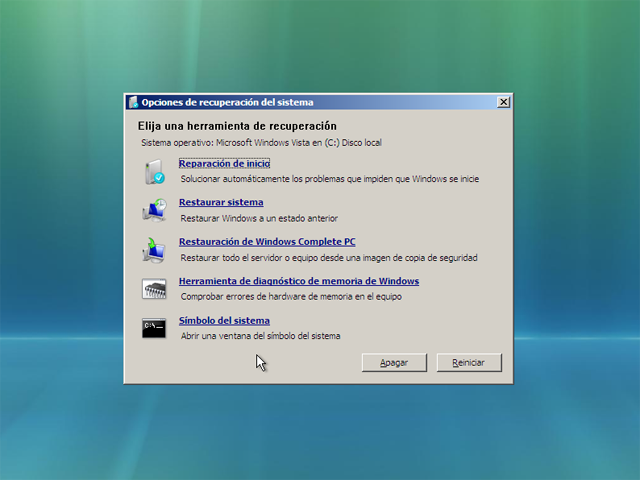The height and width of the screenshot is (480, 640).
Task: Click the black command prompt icon
Action: click(x=155, y=328)
